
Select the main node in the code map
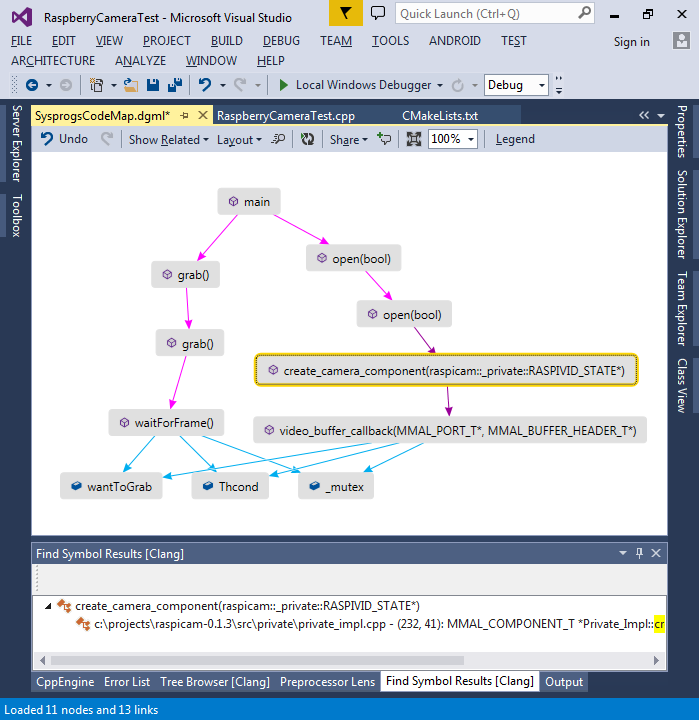(x=249, y=202)
